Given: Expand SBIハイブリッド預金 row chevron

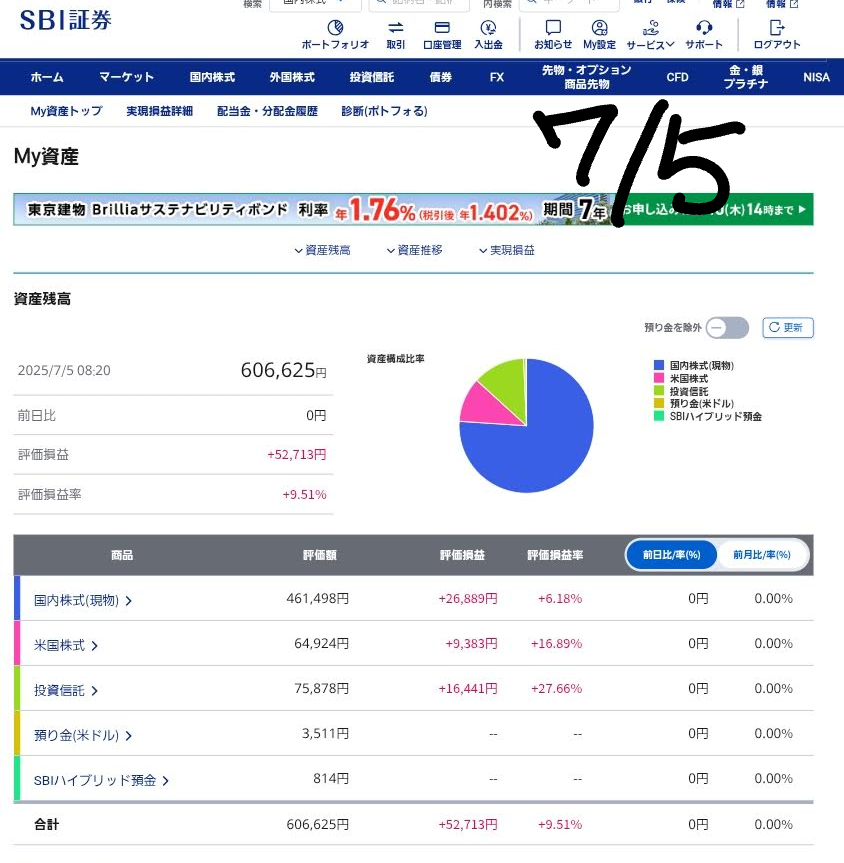Looking at the screenshot, I should [x=165, y=781].
